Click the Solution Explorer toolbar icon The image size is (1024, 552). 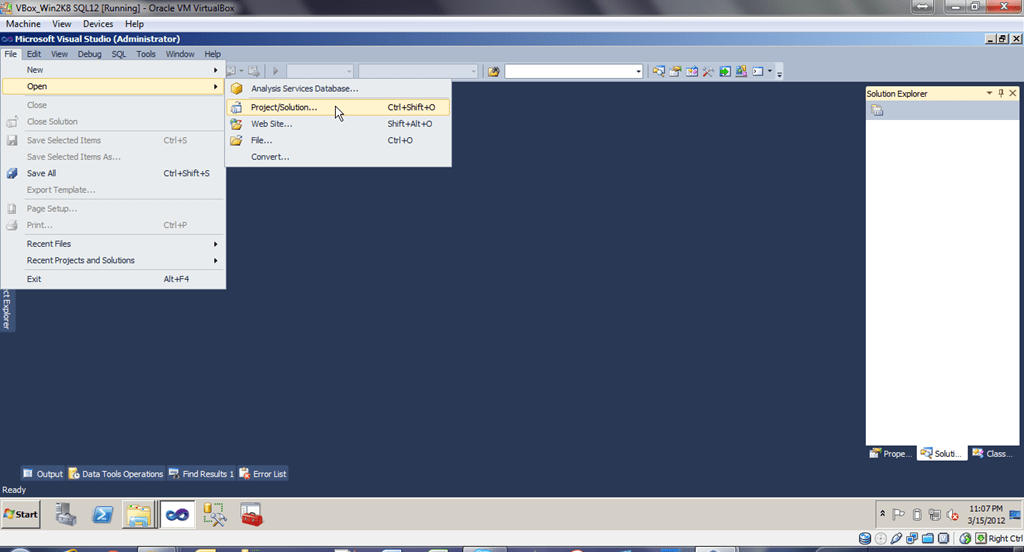658,71
